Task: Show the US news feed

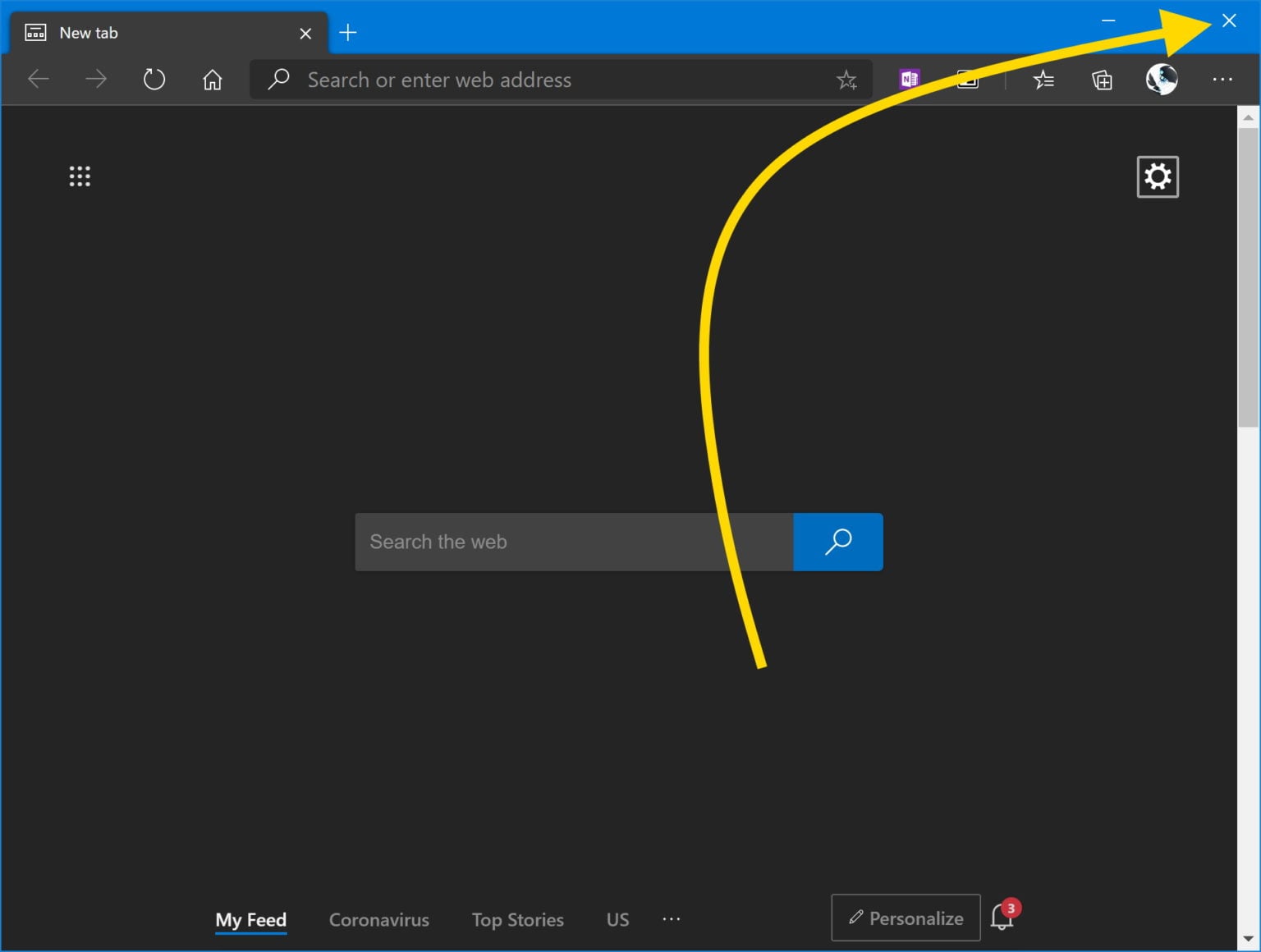Action: (617, 920)
